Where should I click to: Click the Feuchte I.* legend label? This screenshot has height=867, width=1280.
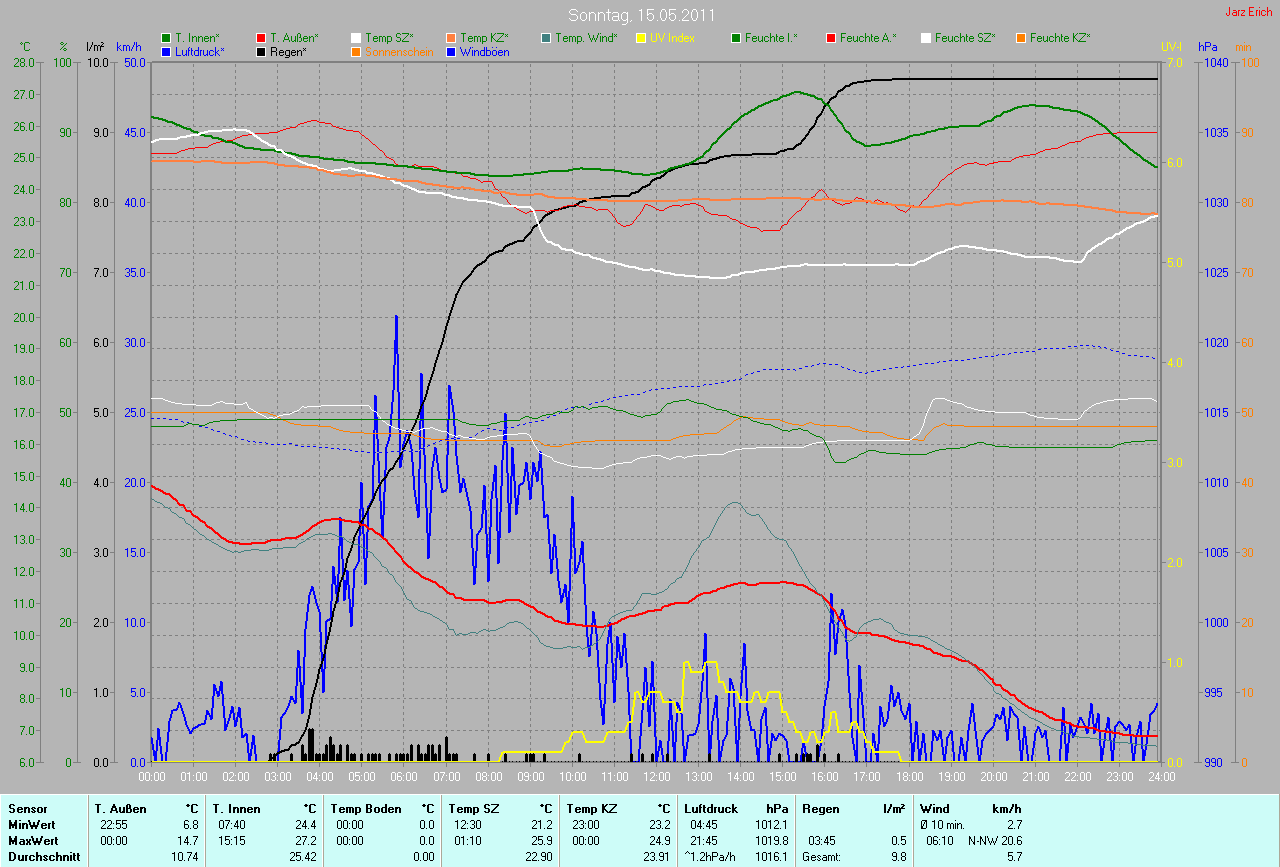pos(771,38)
